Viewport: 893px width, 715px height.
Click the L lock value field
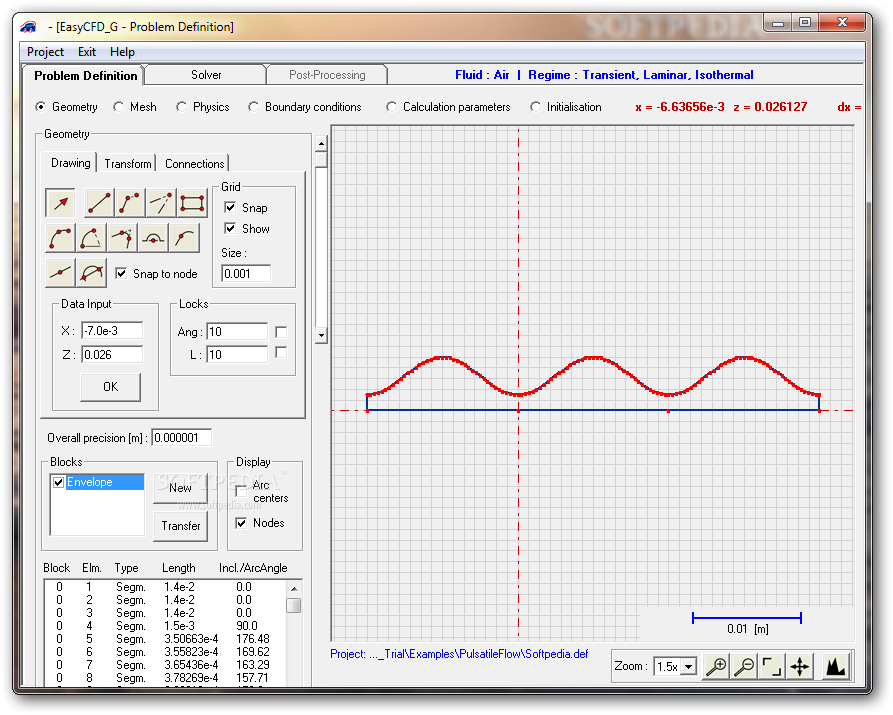[x=237, y=354]
